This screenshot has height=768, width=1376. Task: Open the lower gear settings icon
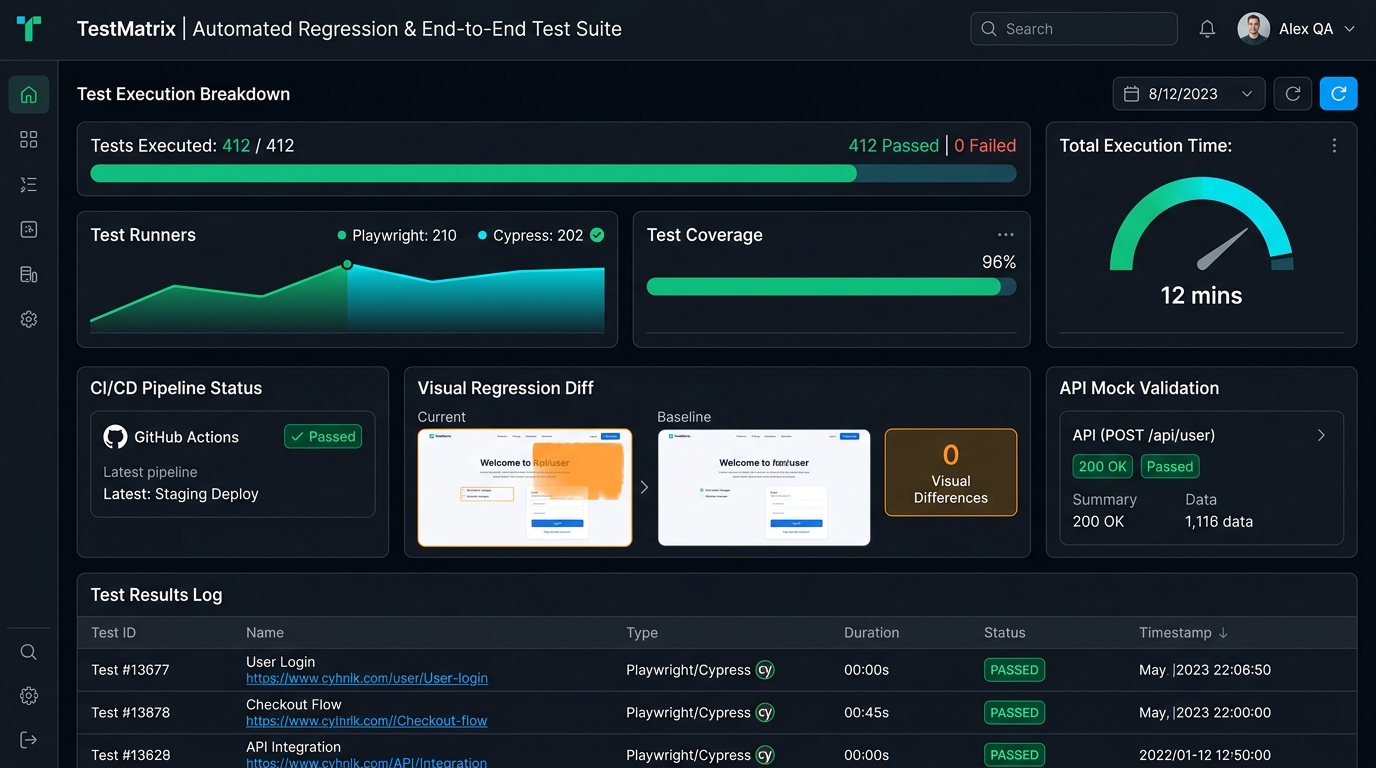coord(28,696)
